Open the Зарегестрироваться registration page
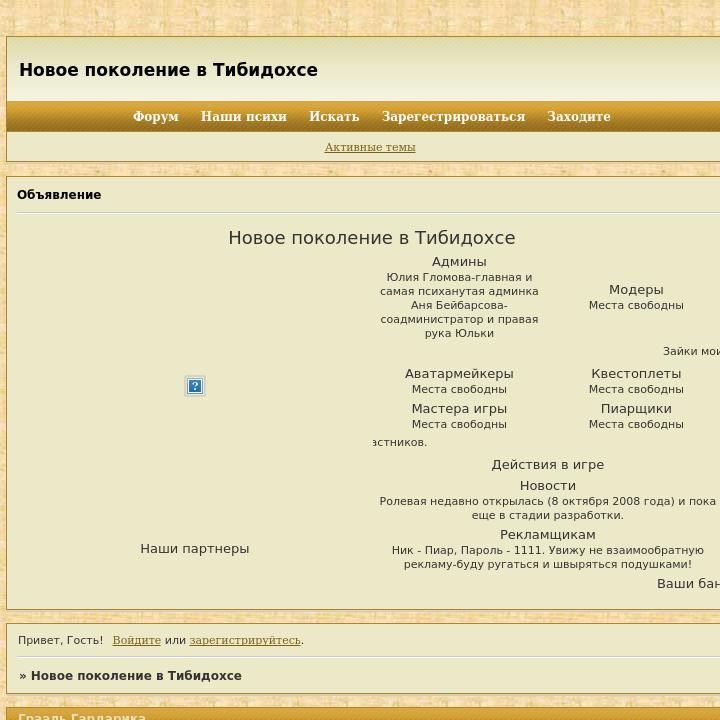The image size is (720, 720). pyautogui.click(x=453, y=116)
